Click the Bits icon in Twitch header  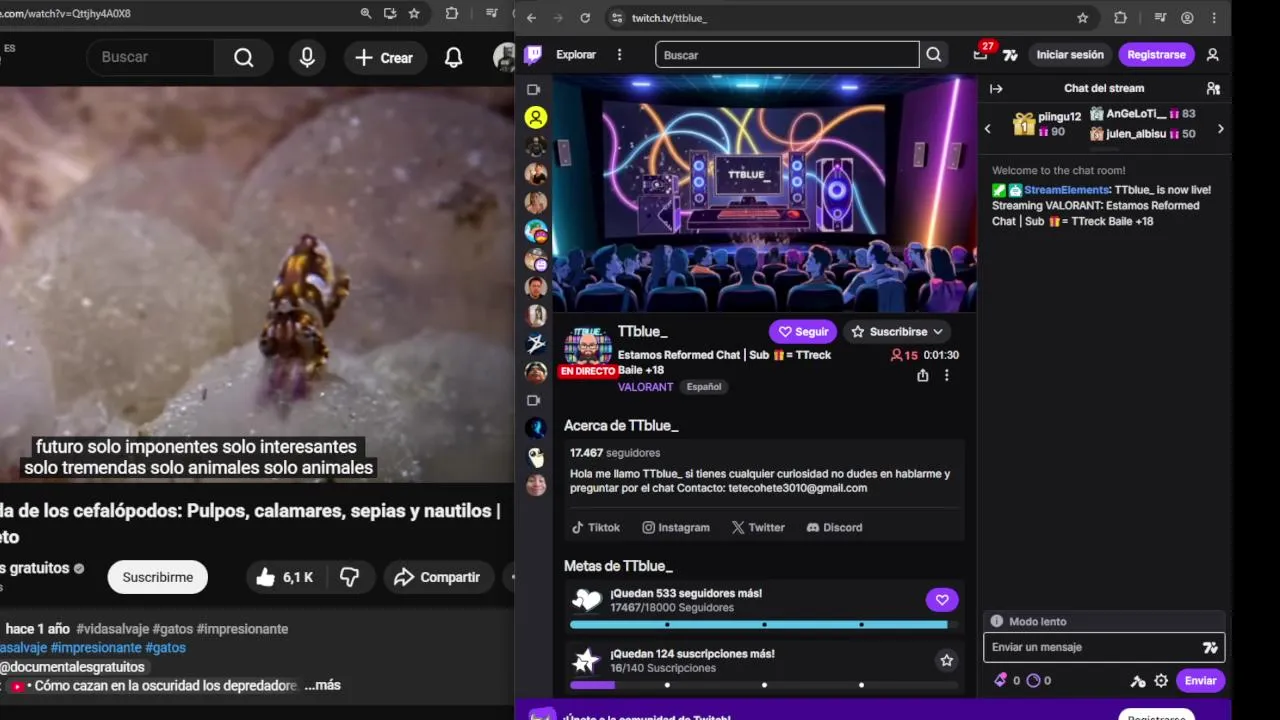pyautogui.click(x=1010, y=55)
